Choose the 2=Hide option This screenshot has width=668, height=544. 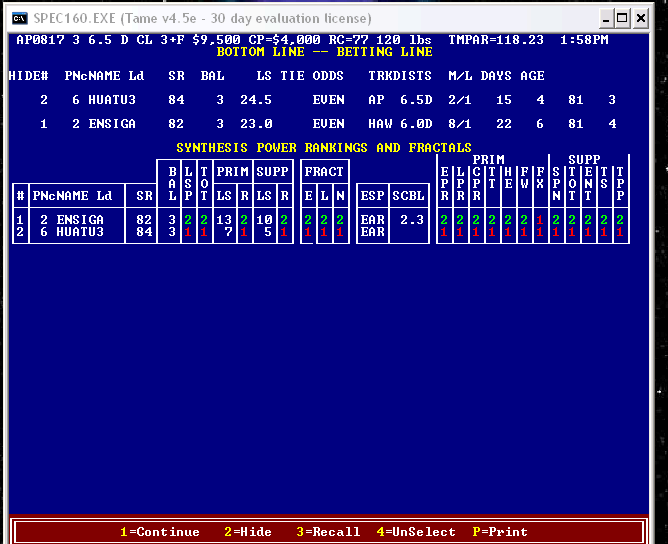(x=248, y=532)
